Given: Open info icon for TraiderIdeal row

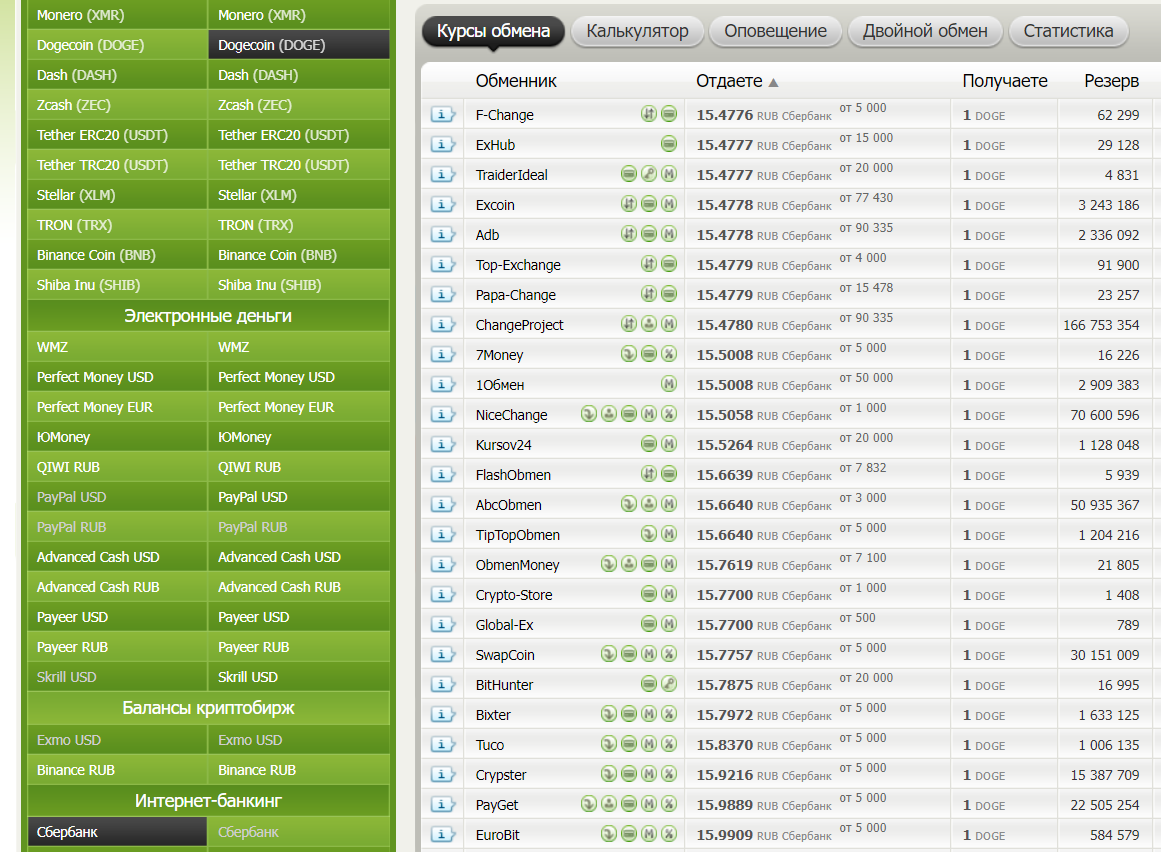Looking at the screenshot, I should coord(442,175).
